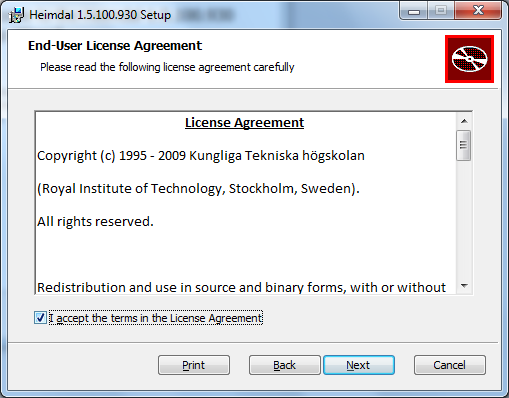Viewport: 509px width, 398px height.
Task: Uncheck the accept license terms checkbox
Action: click(x=40, y=318)
